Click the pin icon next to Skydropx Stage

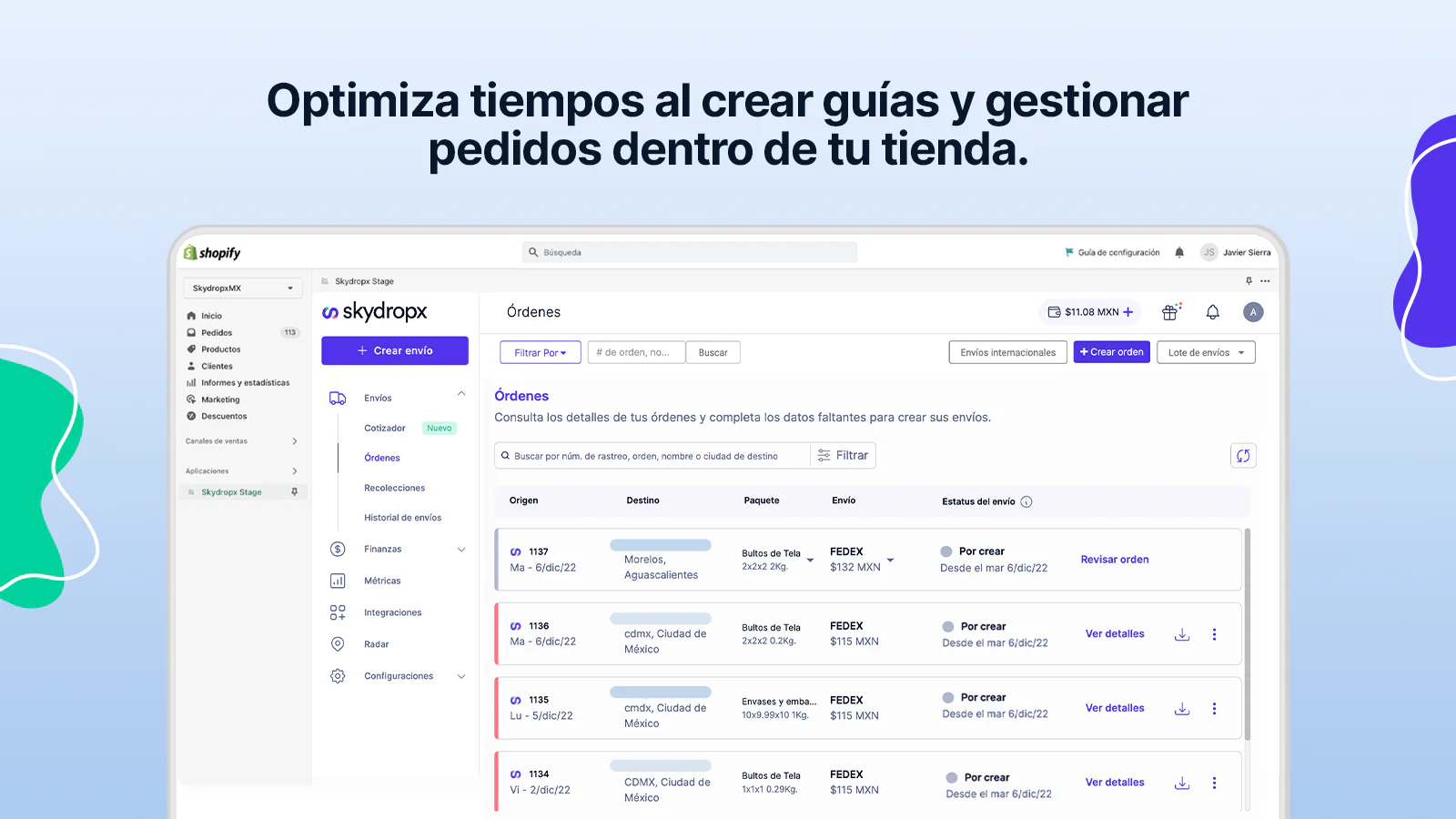click(294, 491)
